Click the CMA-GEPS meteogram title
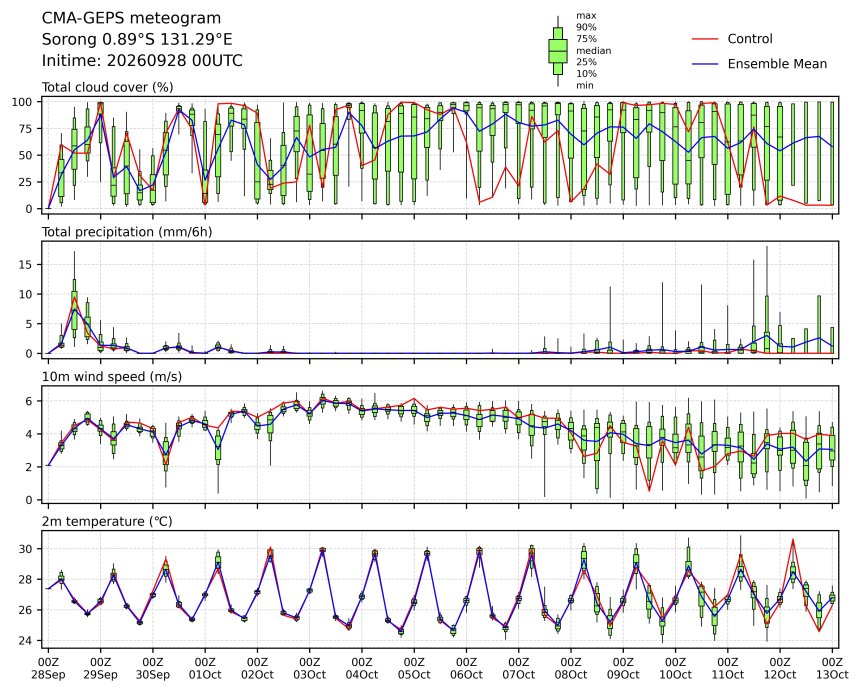 click(132, 18)
